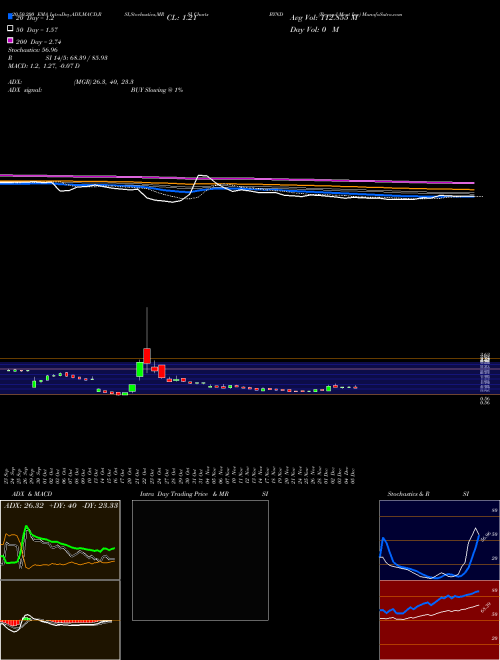
Task: Click the 'Avg Vol' value label
Action: (x=323, y=18)
